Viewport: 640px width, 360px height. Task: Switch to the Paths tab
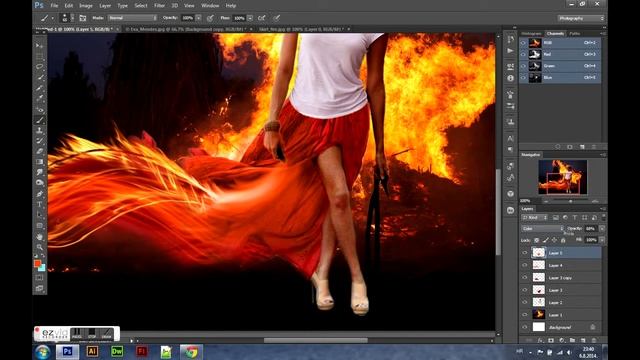[x=575, y=33]
